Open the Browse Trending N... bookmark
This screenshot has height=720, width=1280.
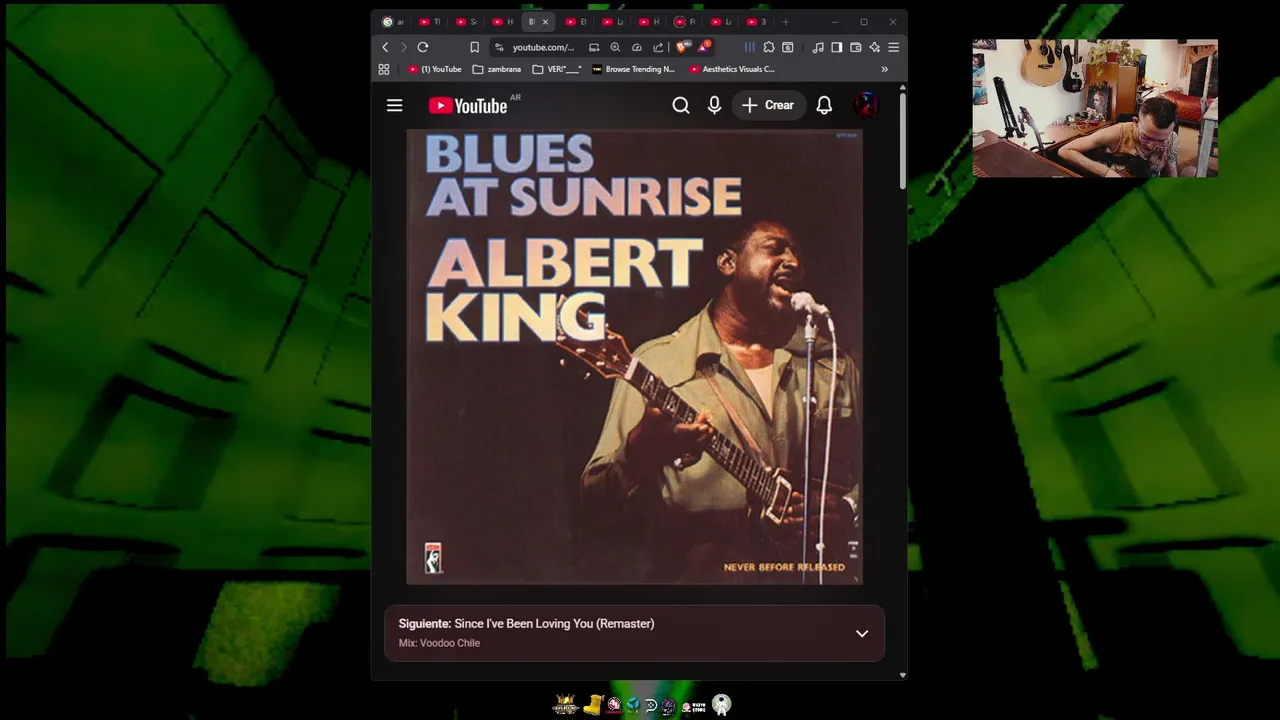pos(634,69)
